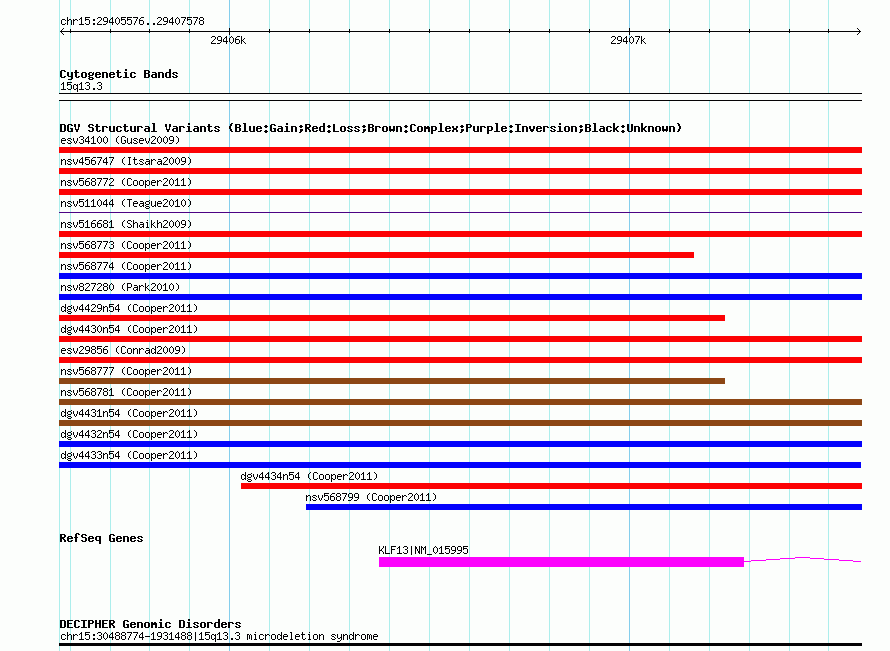This screenshot has height=651, width=890.
Task: Click the nsv568772 (Cooper2011) label
Action: (126, 182)
